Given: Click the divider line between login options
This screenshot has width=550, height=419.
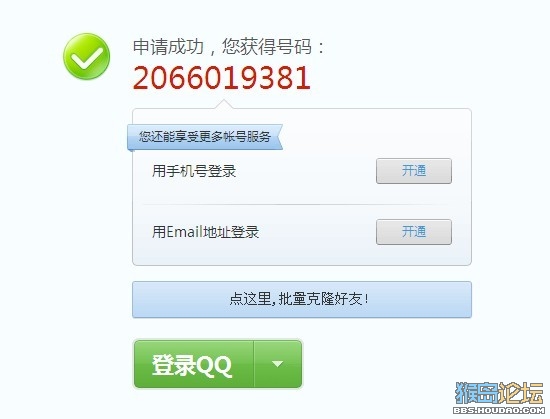Looking at the screenshot, I should [x=295, y=204].
